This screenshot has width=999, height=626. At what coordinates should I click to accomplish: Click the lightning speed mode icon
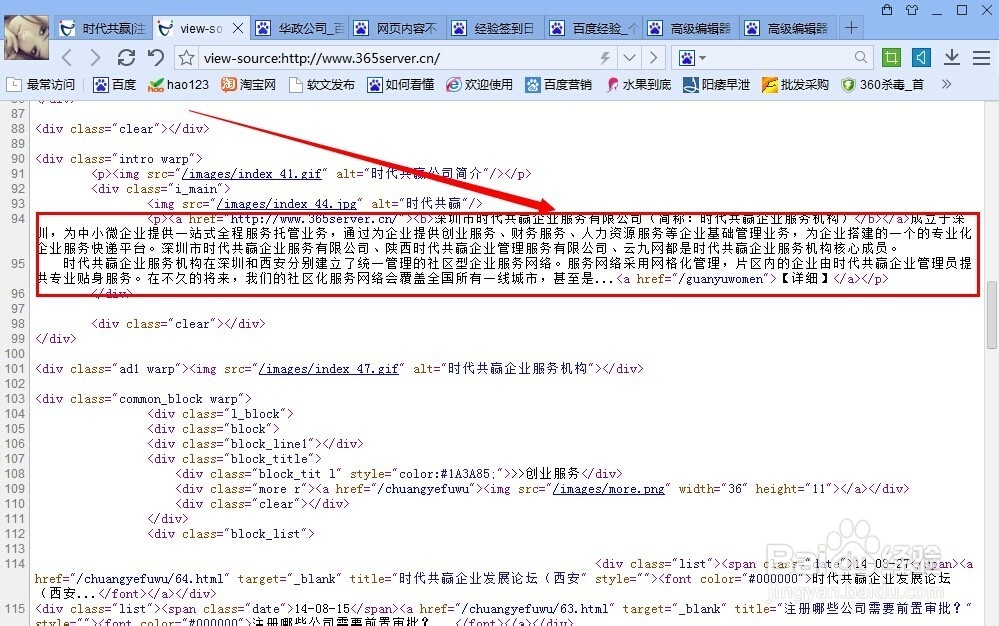coord(605,58)
